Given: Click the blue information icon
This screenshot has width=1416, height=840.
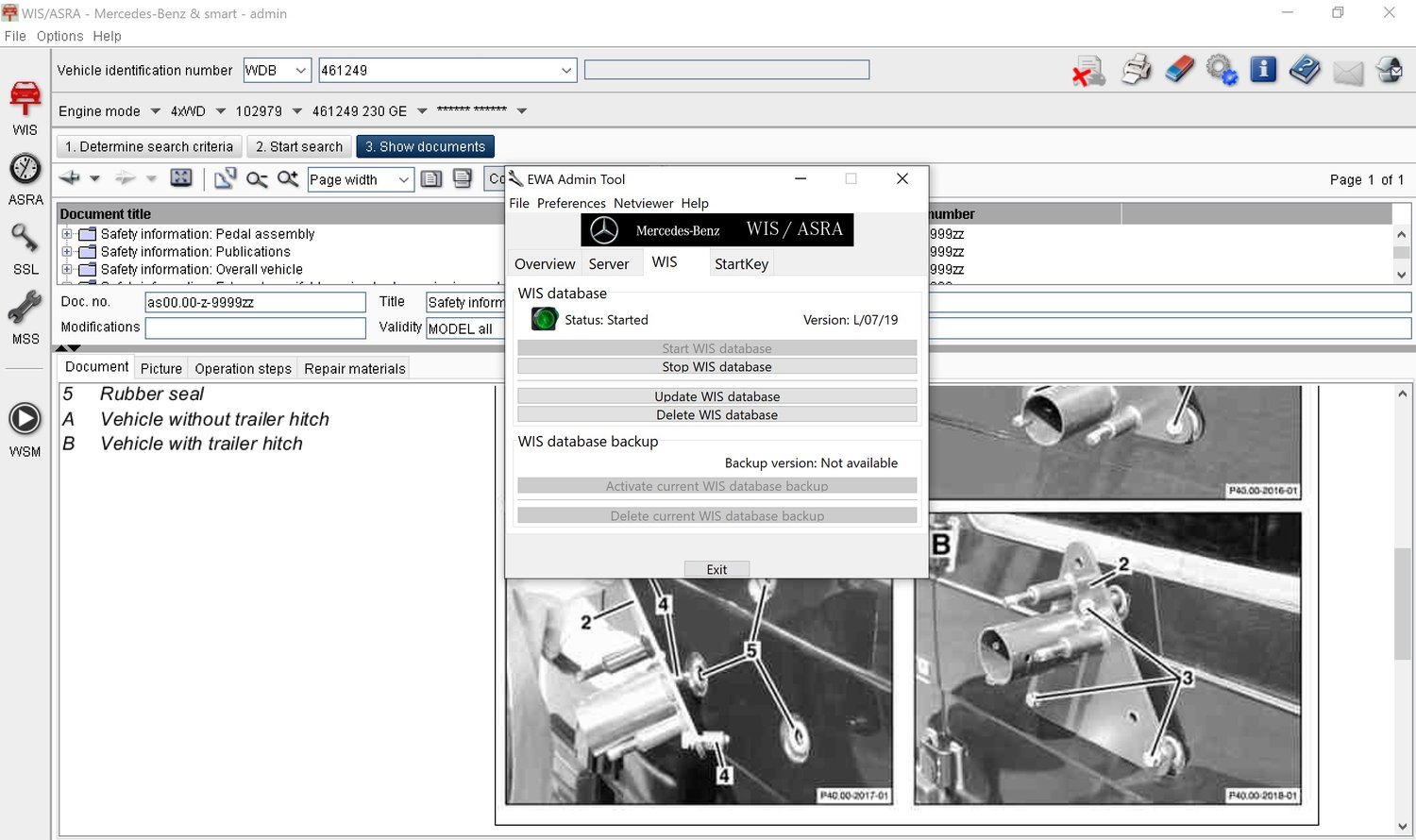Looking at the screenshot, I should [1263, 71].
